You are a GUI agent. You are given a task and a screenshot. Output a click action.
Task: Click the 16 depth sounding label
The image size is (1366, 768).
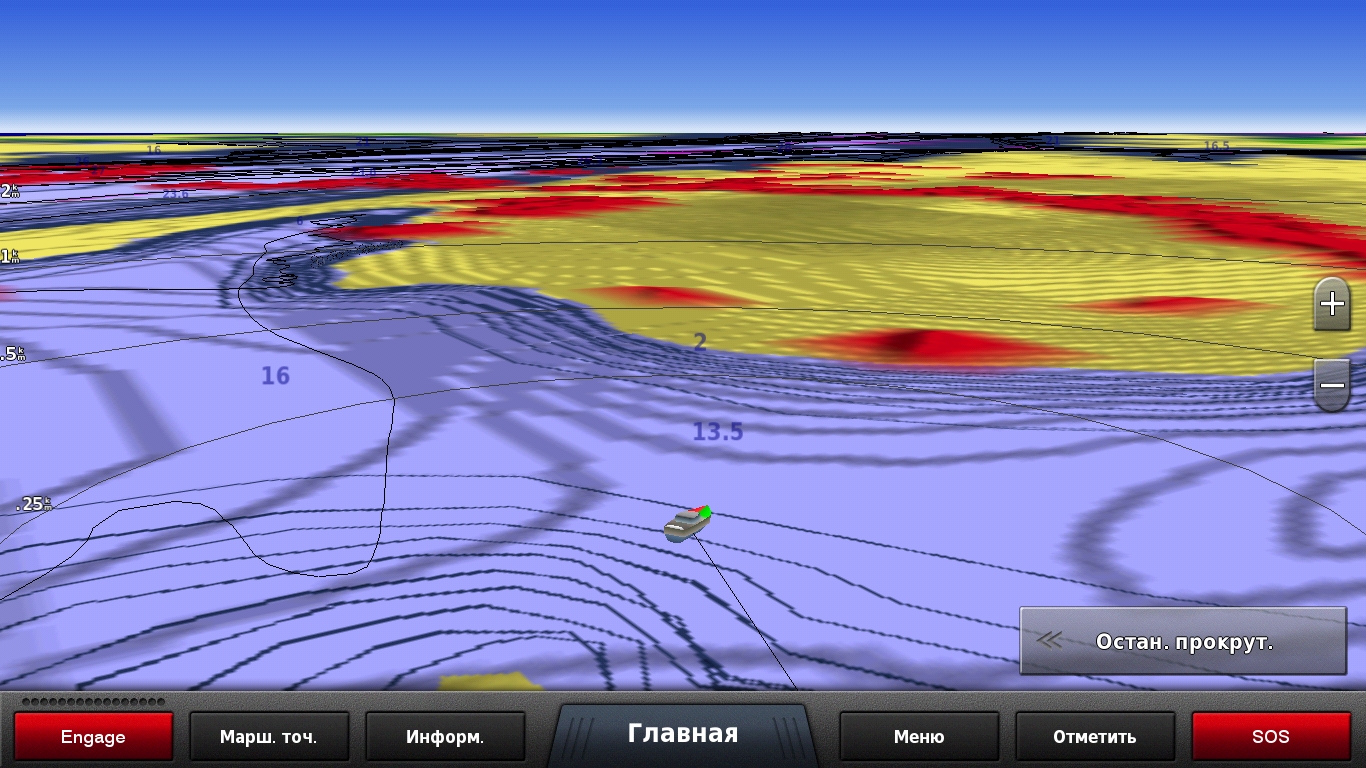pos(275,376)
